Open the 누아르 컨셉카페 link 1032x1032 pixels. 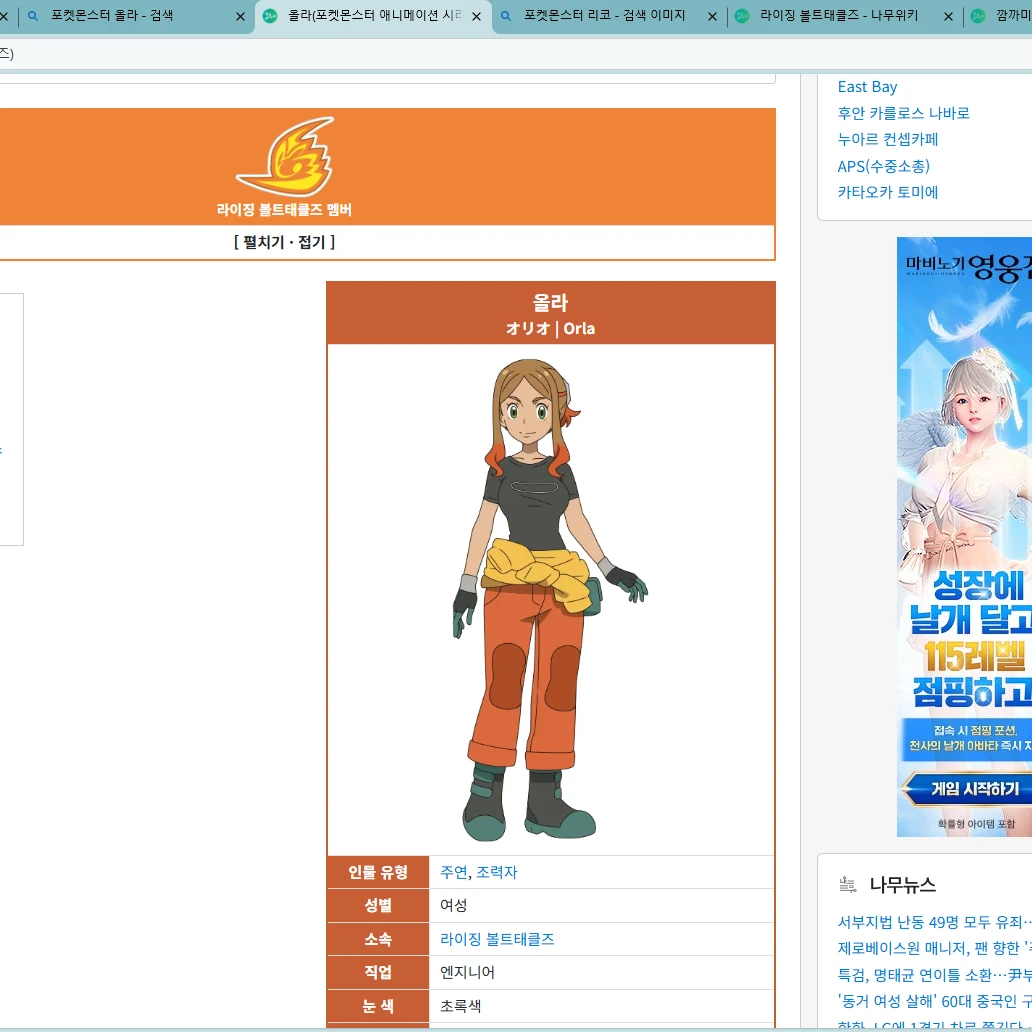pyautogui.click(x=888, y=140)
